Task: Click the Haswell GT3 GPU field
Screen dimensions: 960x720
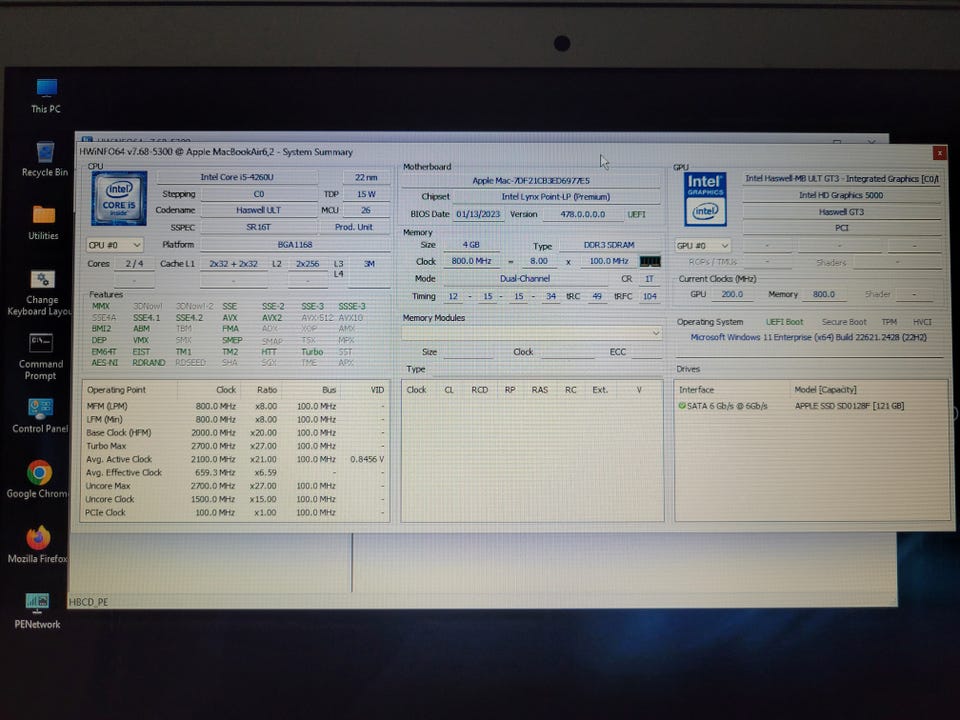Action: tap(841, 212)
